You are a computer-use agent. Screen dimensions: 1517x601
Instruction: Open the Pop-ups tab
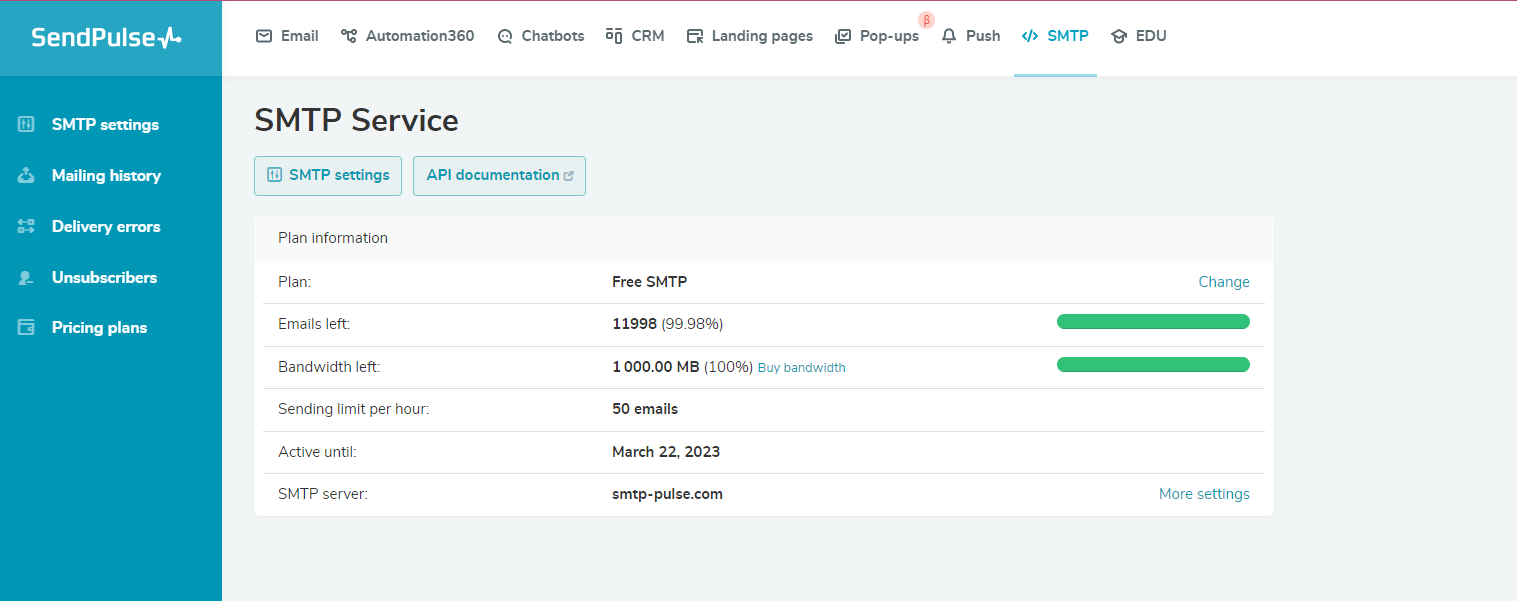[x=877, y=36]
